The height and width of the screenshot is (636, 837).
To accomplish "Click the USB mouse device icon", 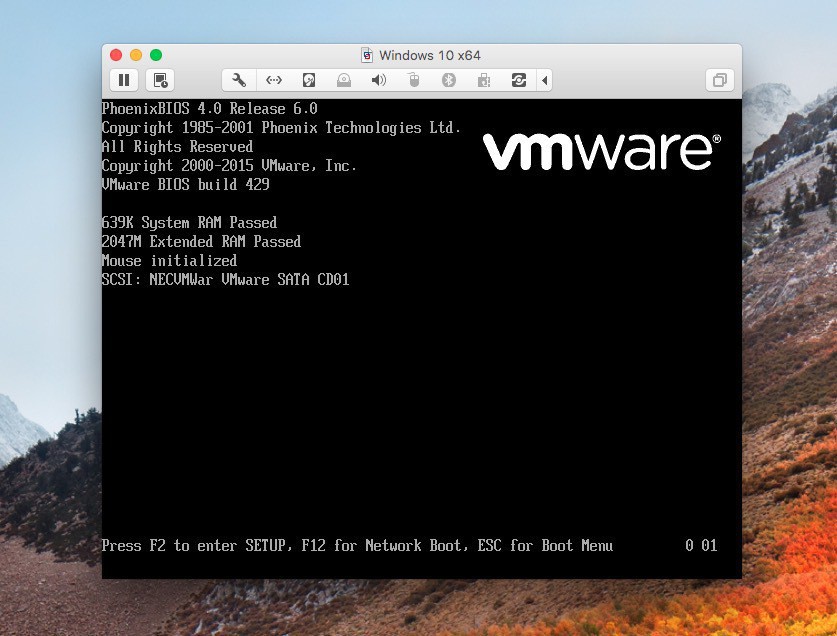I will pyautogui.click(x=414, y=80).
